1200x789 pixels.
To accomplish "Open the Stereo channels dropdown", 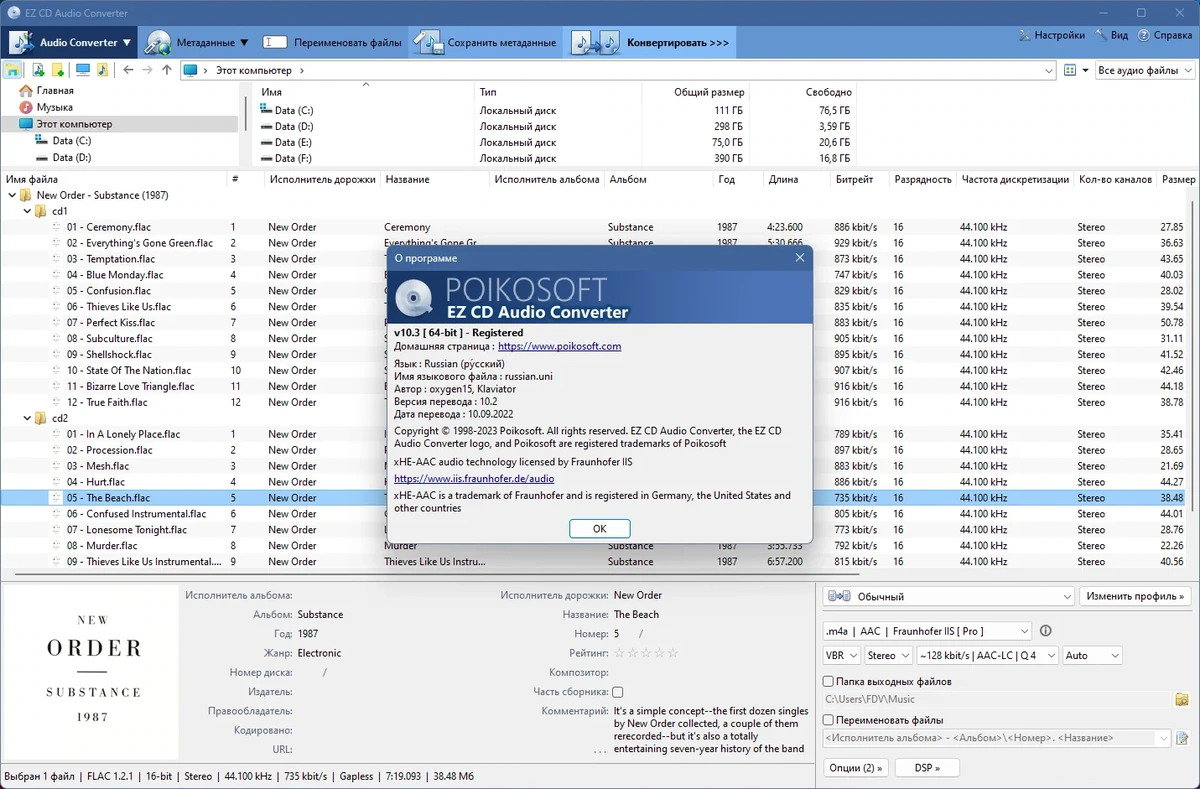I will 888,656.
